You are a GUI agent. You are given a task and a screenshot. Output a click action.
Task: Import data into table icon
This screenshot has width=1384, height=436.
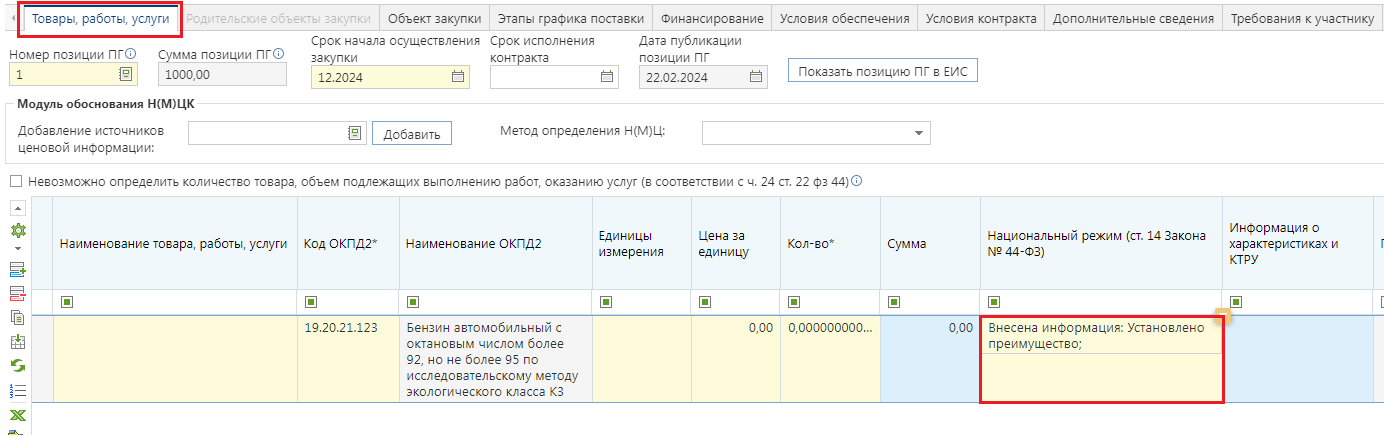point(17,342)
